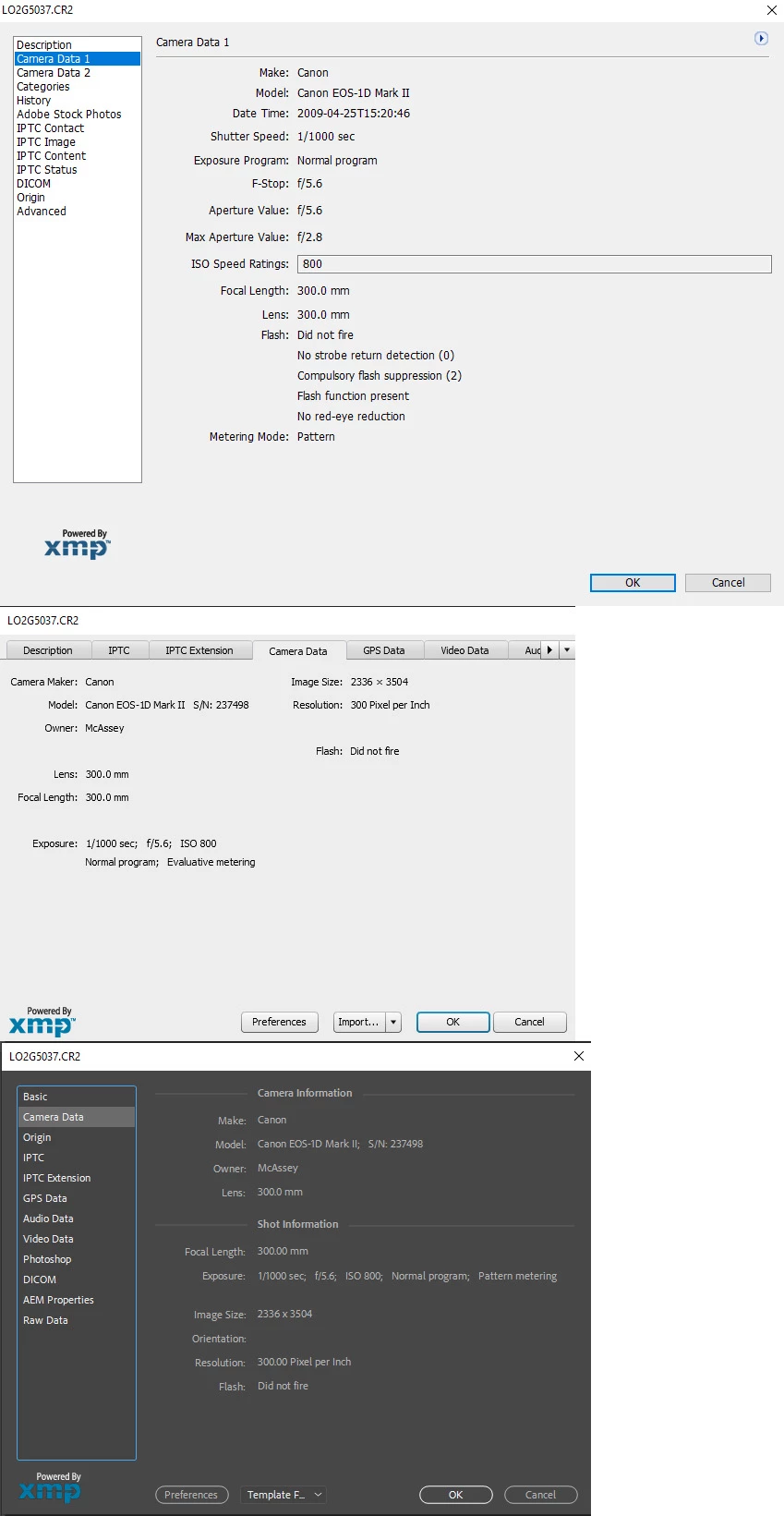The image size is (784, 1516).
Task: Select Origin in the top dialog list
Action: point(78,197)
